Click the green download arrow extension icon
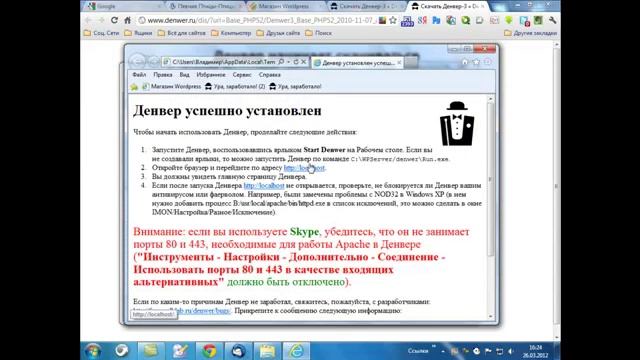The image size is (640, 360). pos(509,20)
